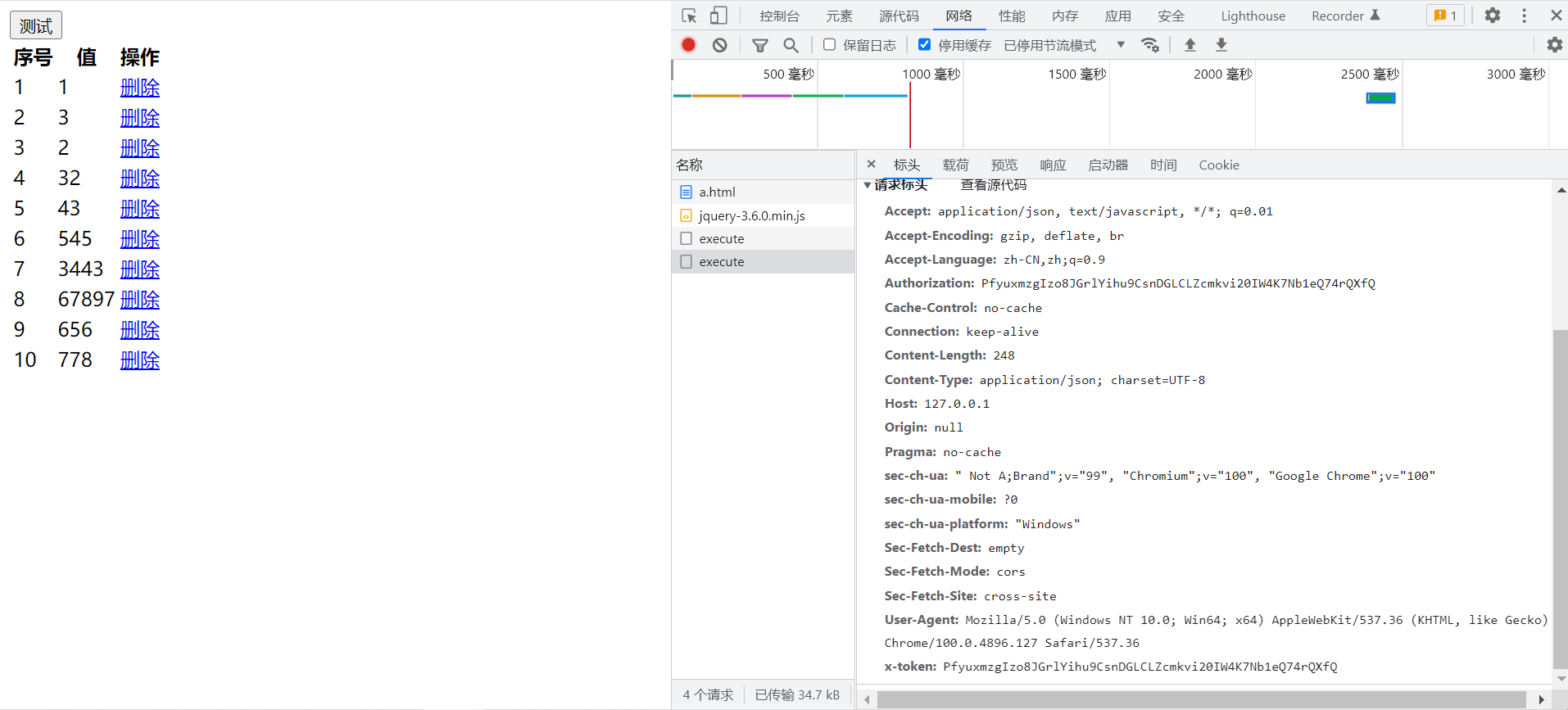1568x710 pixels.
Task: Select the first execute request
Action: [x=764, y=238]
